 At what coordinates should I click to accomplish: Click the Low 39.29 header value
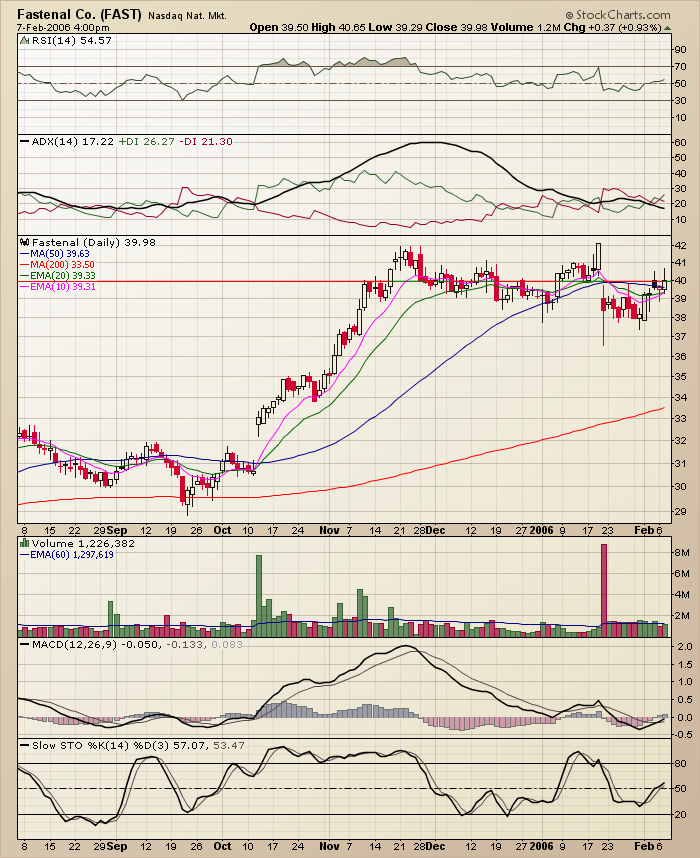click(395, 27)
